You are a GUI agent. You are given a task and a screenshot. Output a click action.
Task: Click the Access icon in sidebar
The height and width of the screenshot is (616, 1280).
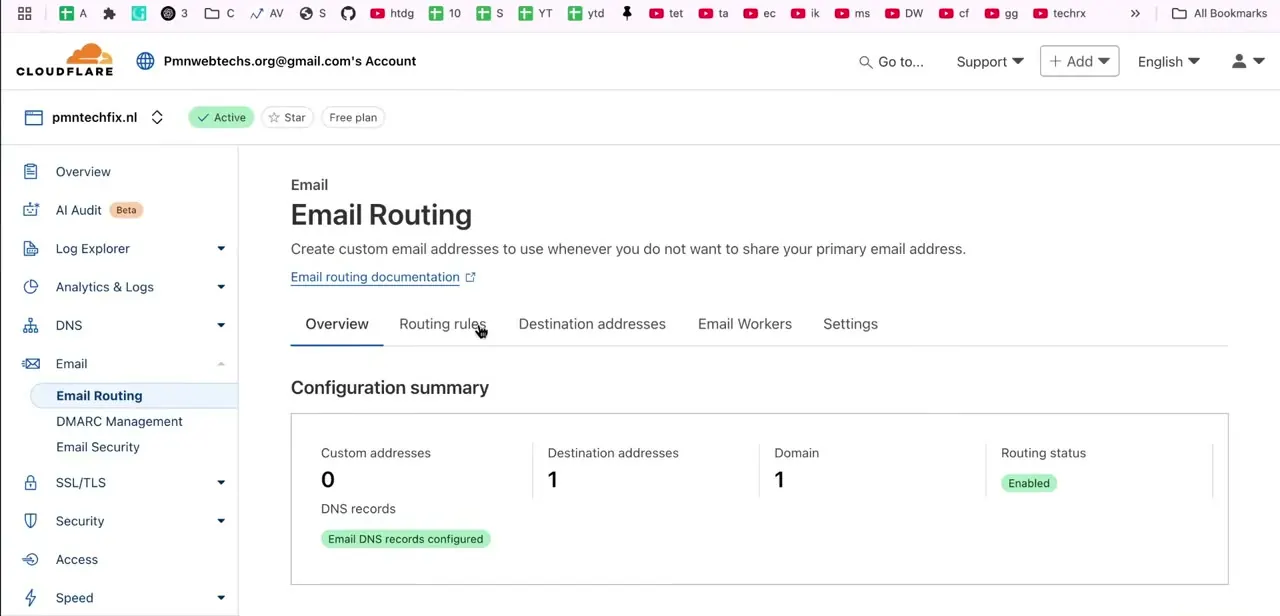tap(31, 560)
